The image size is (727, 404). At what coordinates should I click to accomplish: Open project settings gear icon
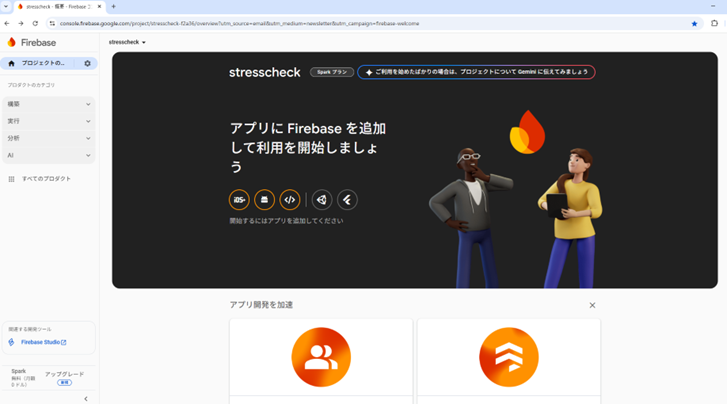coord(87,63)
